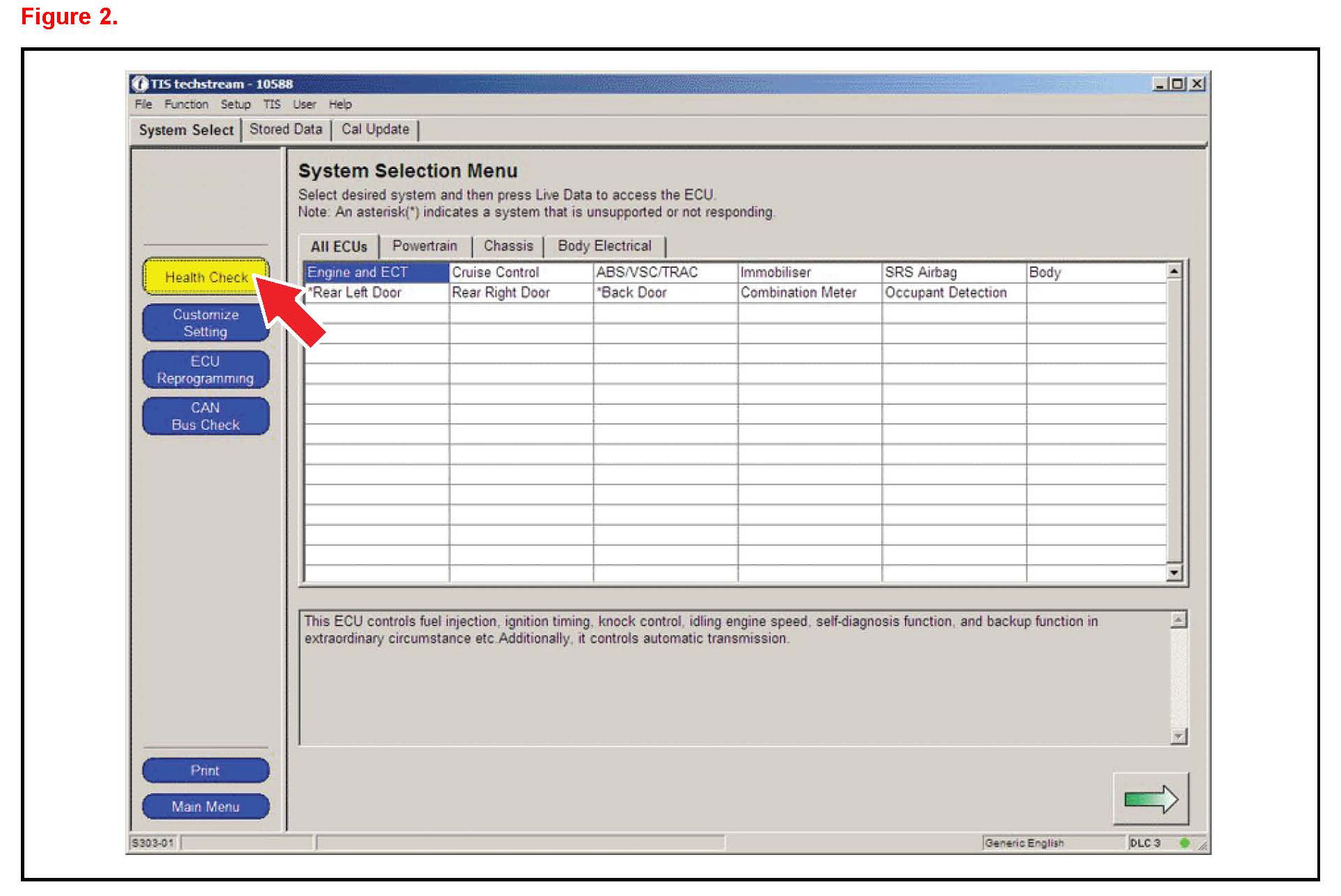Return to Main Menu

(x=205, y=806)
